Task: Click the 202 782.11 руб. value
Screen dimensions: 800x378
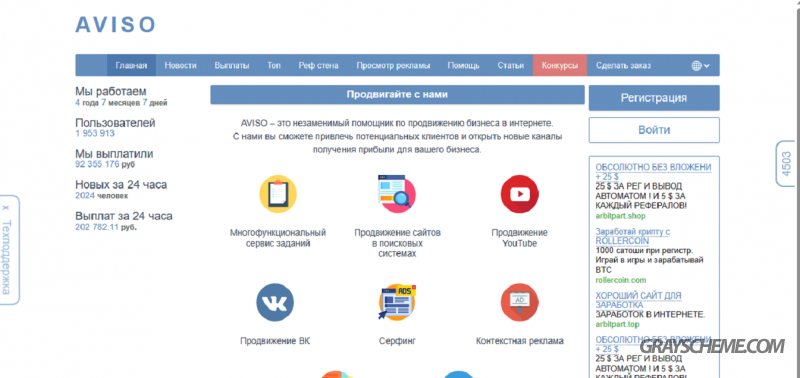Action: (106, 227)
